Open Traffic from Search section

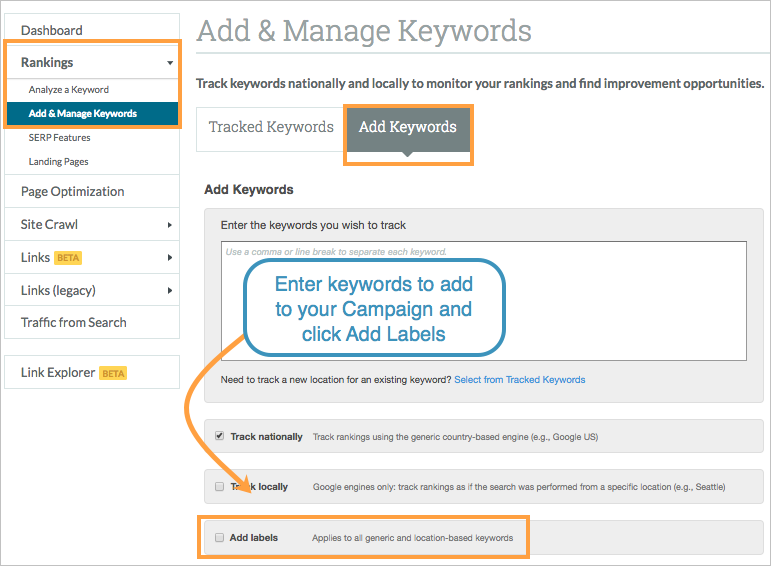pyautogui.click(x=74, y=323)
